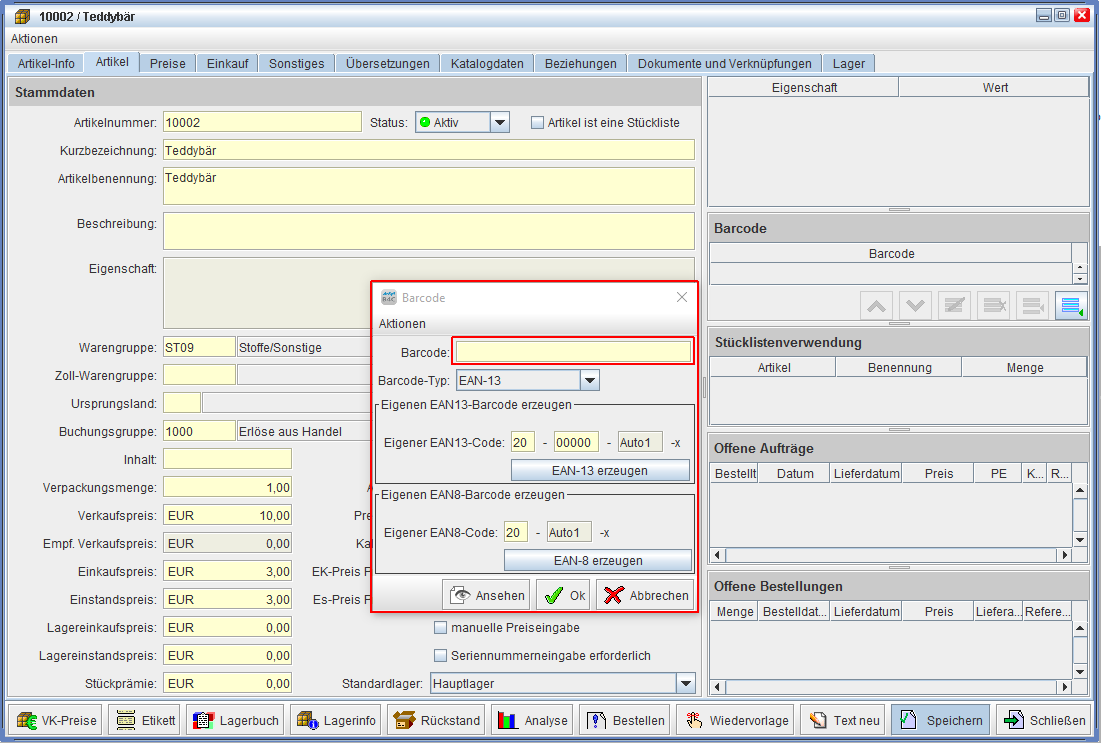Click Ansehen to preview the barcode
Viewport: 1101px width, 743px height.
(487, 595)
